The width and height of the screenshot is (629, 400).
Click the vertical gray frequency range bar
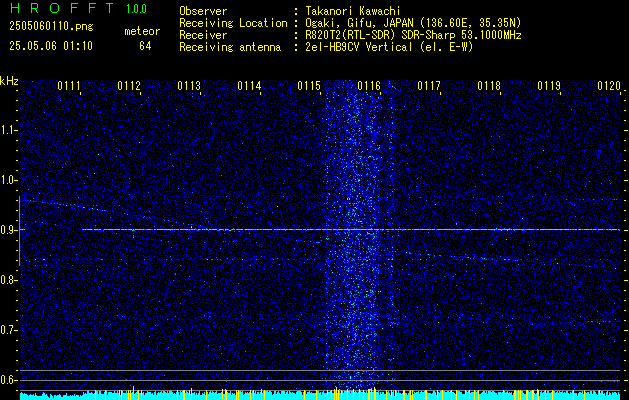click(19, 231)
